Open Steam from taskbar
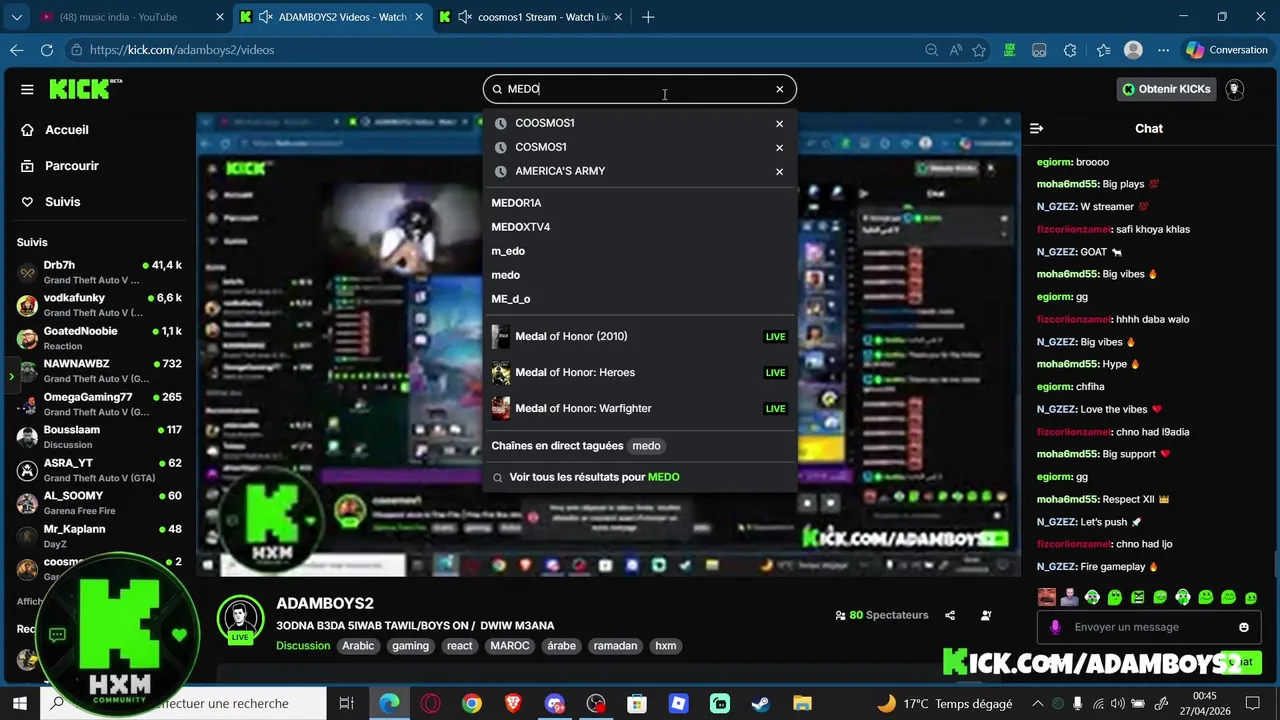The height and width of the screenshot is (720, 1280). (x=761, y=704)
